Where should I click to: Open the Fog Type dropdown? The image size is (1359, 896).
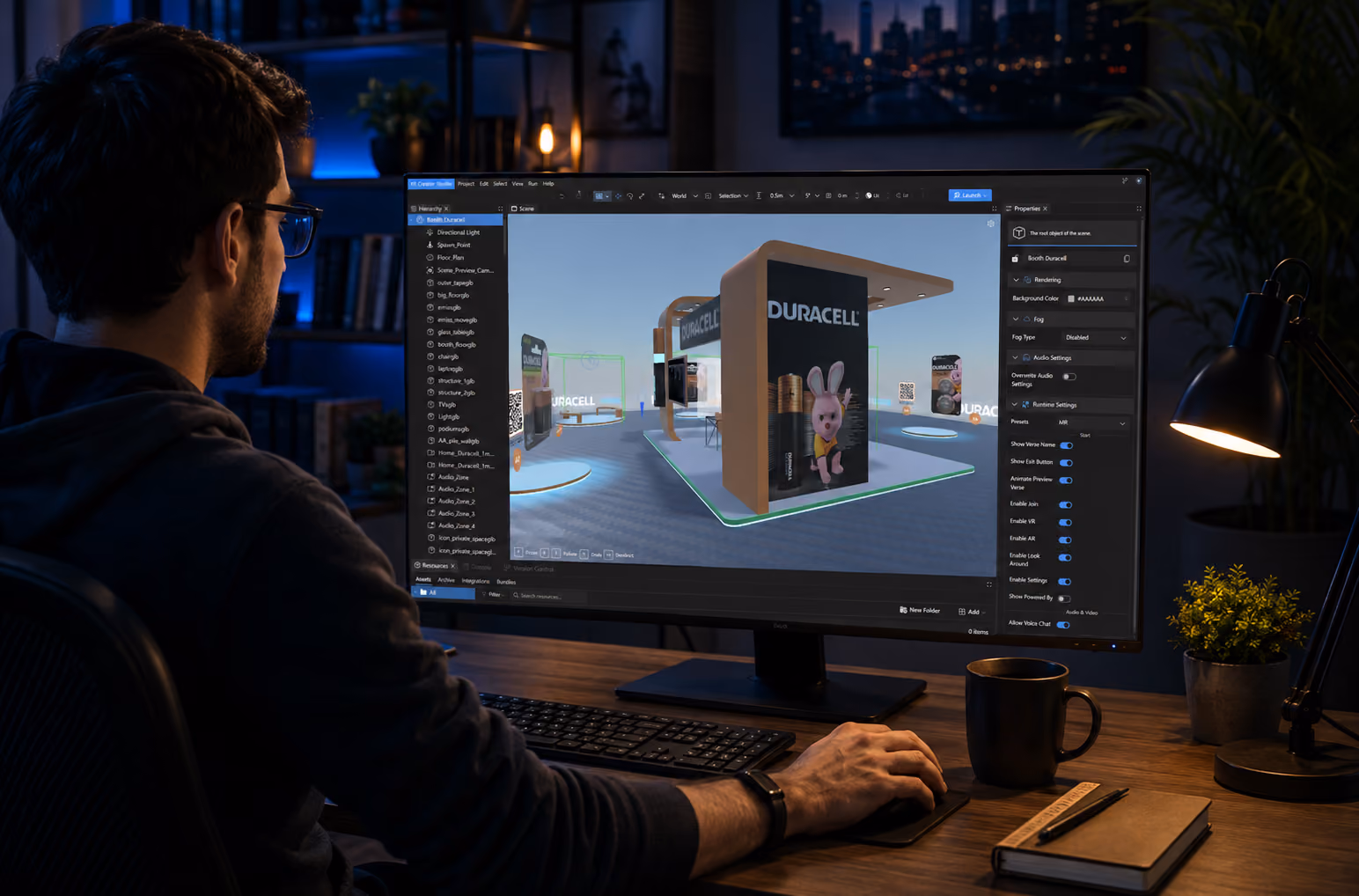coord(1095,338)
